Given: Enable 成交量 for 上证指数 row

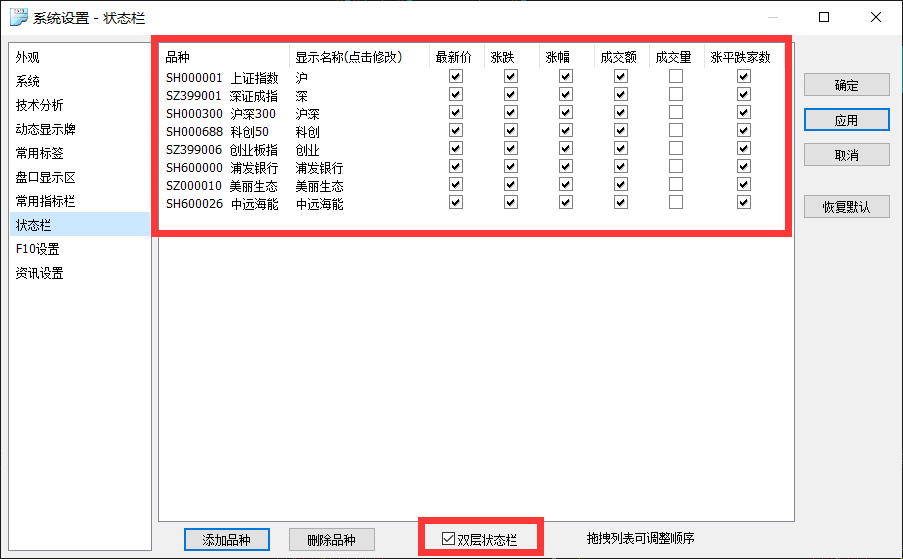Looking at the screenshot, I should tap(676, 76).
